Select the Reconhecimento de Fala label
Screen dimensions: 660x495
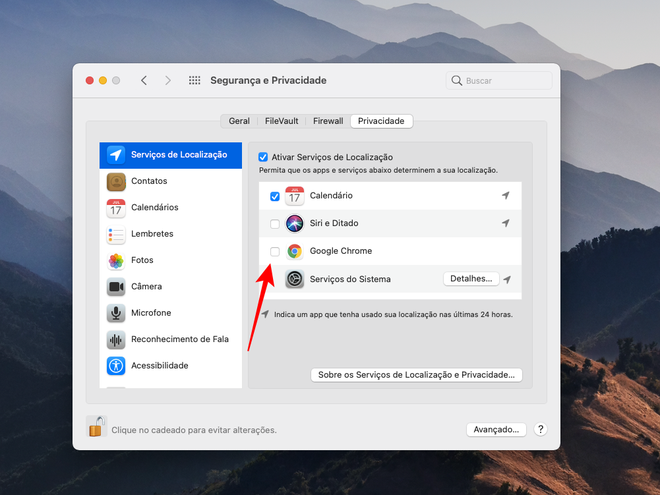coord(180,339)
